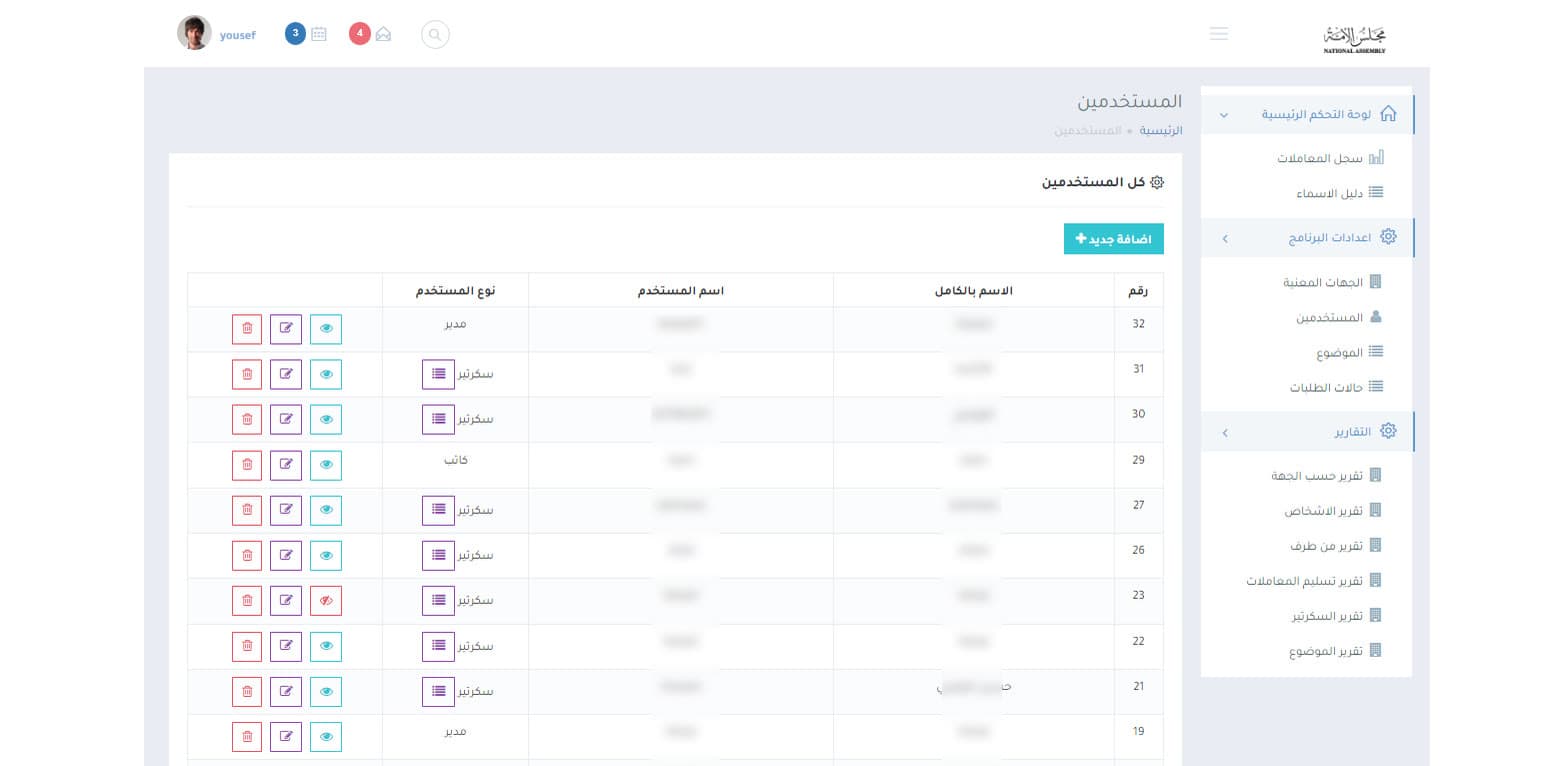Edit the user in row 19
Screen dimensions: 1568x766
pyautogui.click(x=287, y=737)
